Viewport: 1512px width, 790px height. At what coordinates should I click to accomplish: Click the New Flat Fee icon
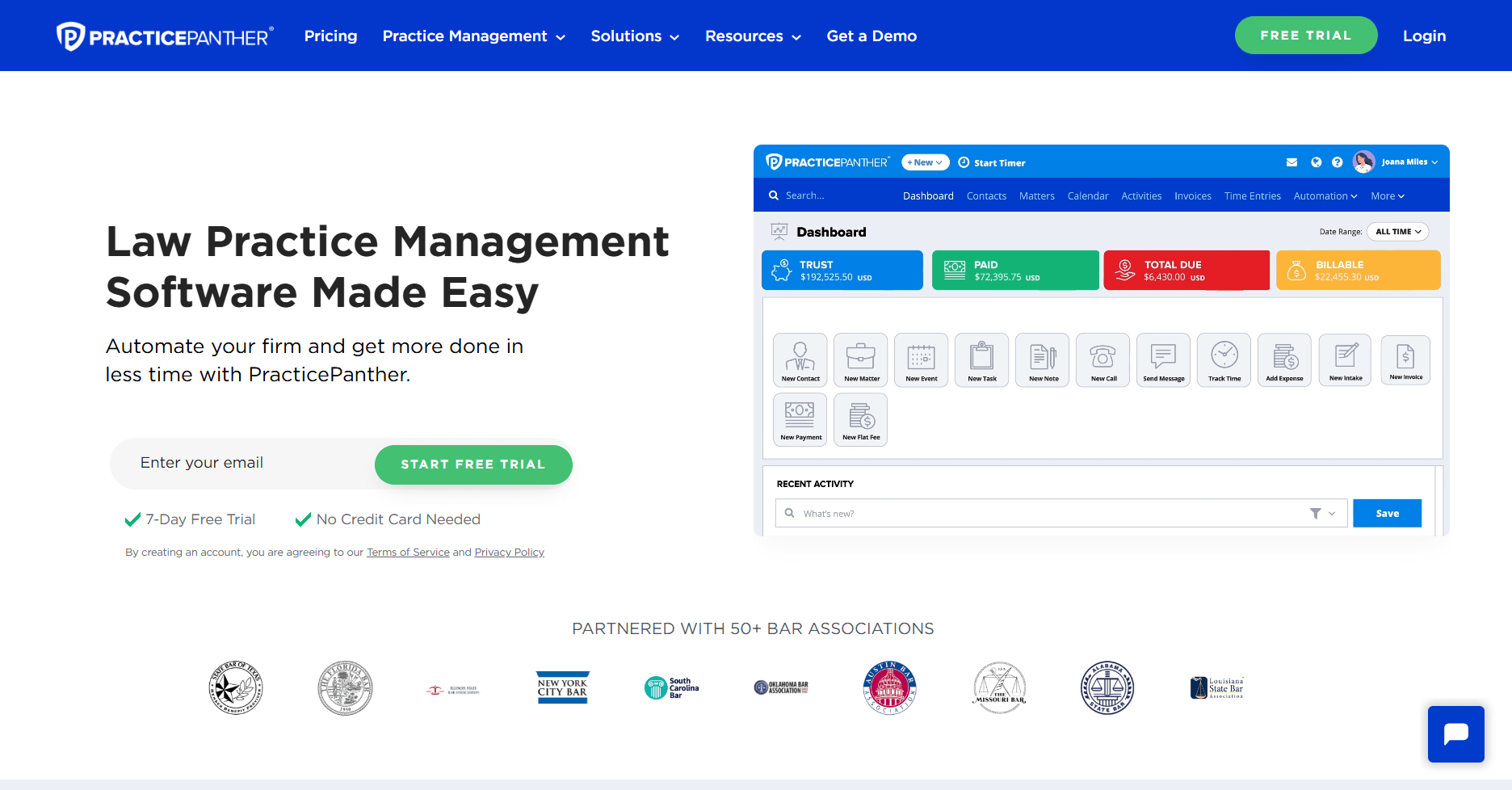pyautogui.click(x=861, y=419)
